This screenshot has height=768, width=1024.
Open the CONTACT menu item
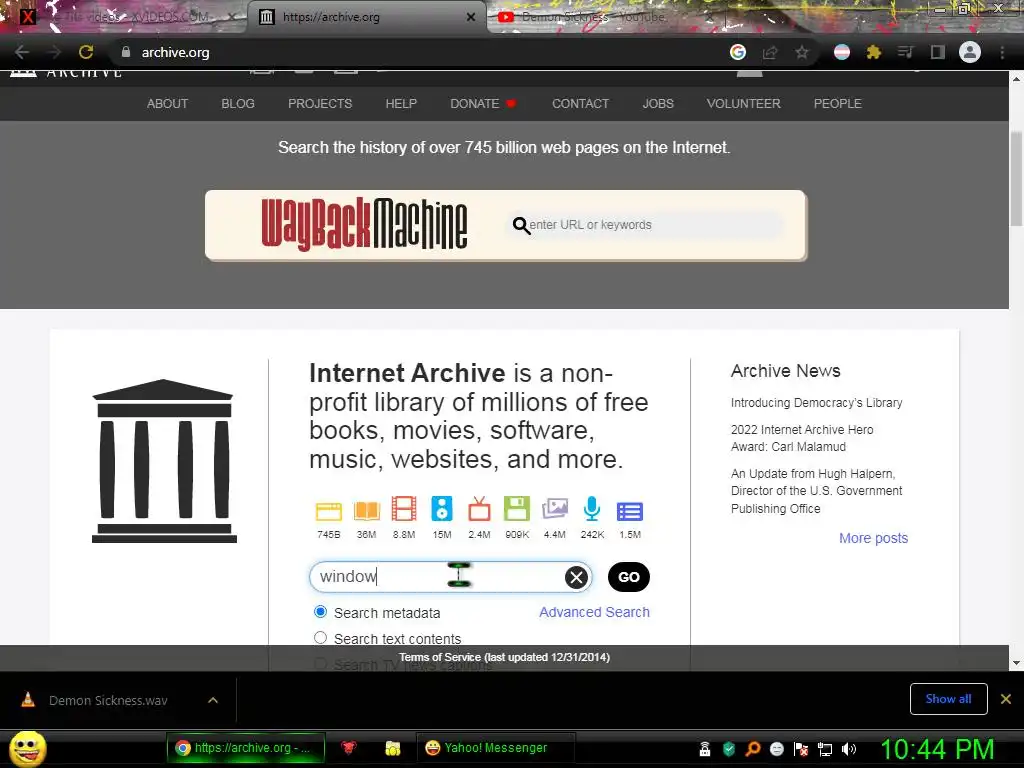point(581,104)
